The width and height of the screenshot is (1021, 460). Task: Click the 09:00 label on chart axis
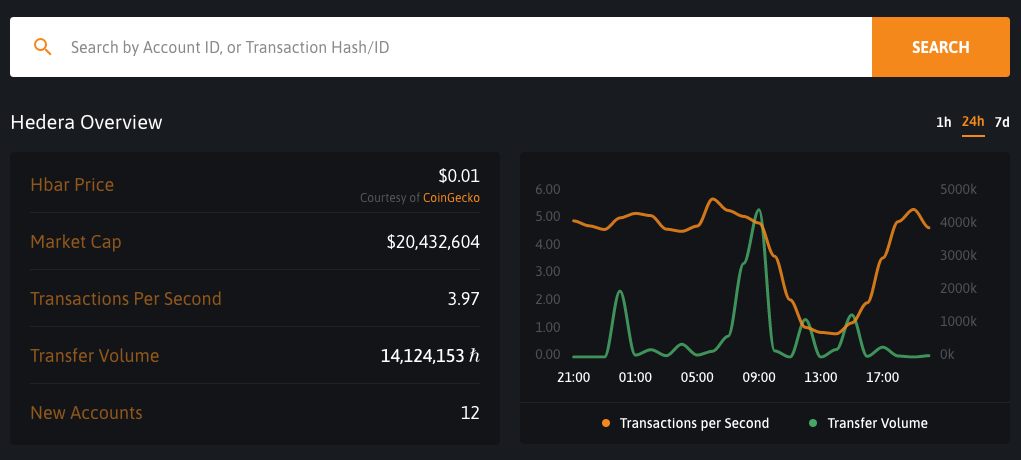click(759, 378)
